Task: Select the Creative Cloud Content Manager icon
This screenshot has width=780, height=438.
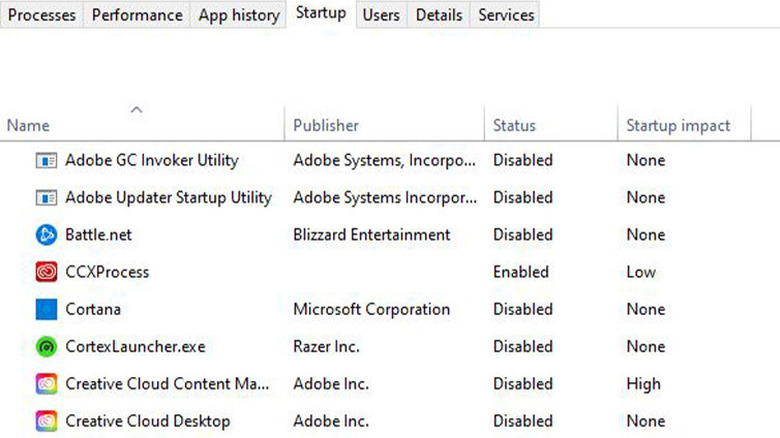Action: pyautogui.click(x=46, y=384)
